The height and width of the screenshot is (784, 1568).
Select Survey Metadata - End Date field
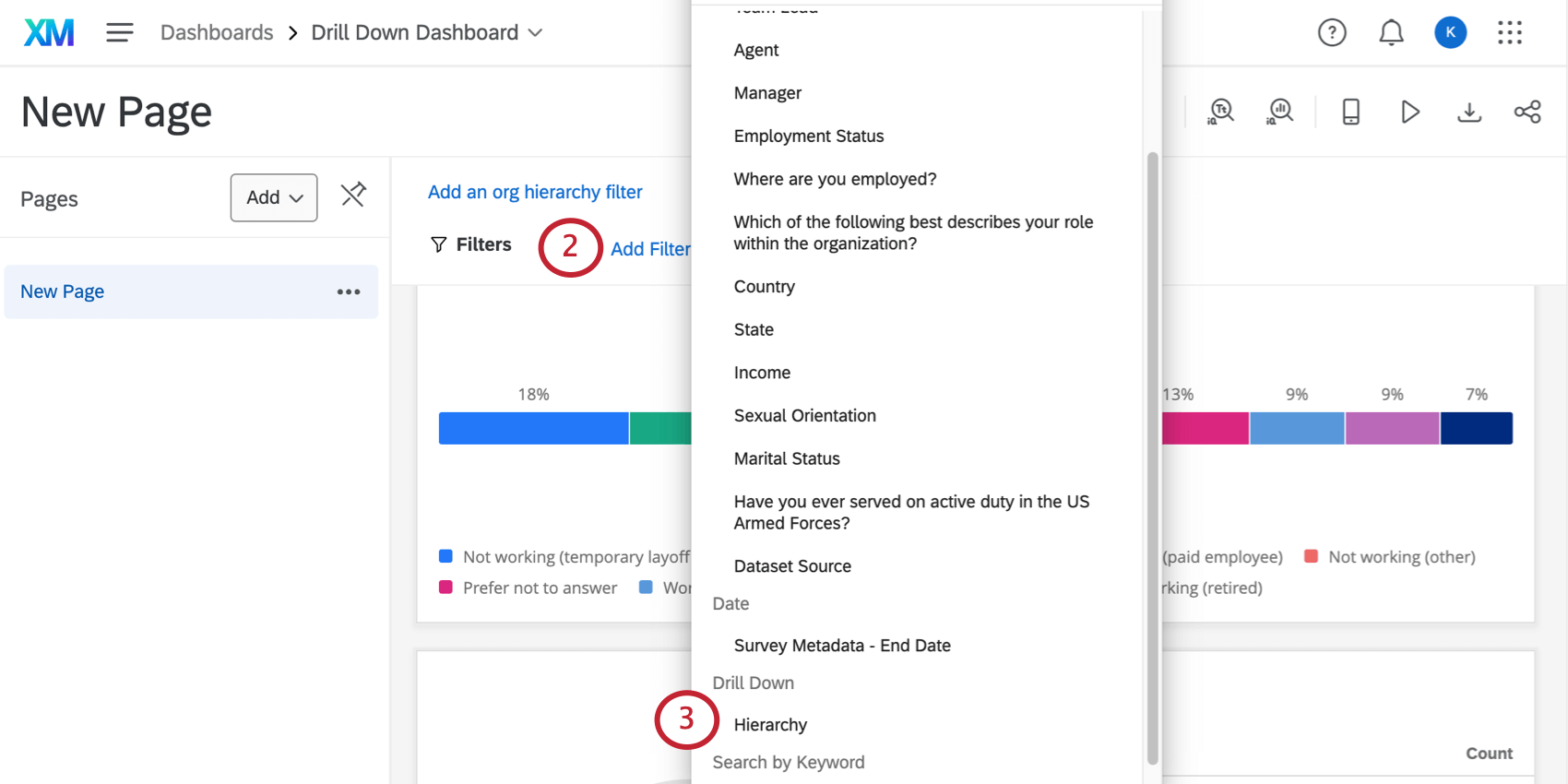coord(841,646)
